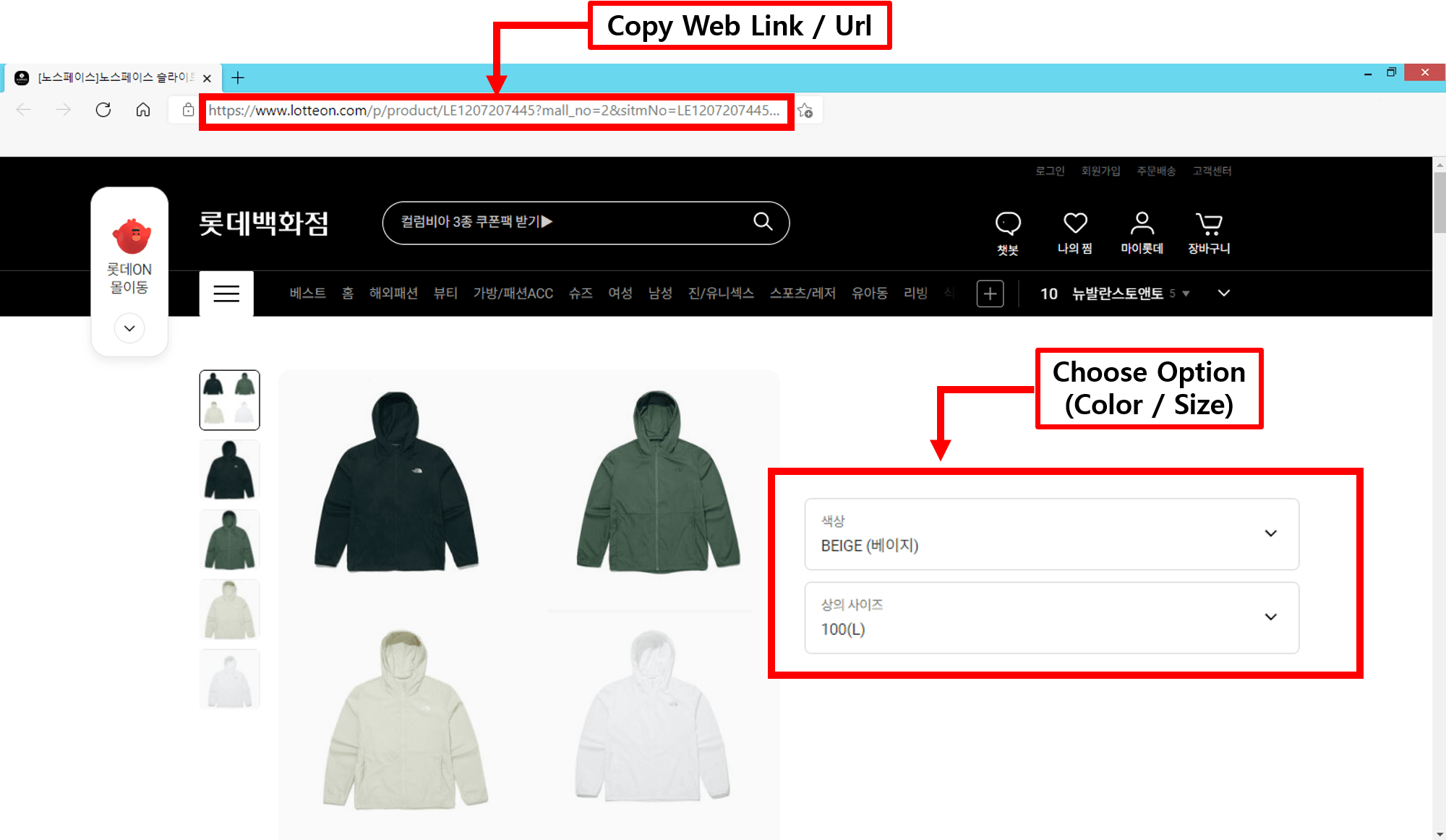
Task: Expand the 롯데ON 몰이동 panel chevron
Action: [129, 327]
